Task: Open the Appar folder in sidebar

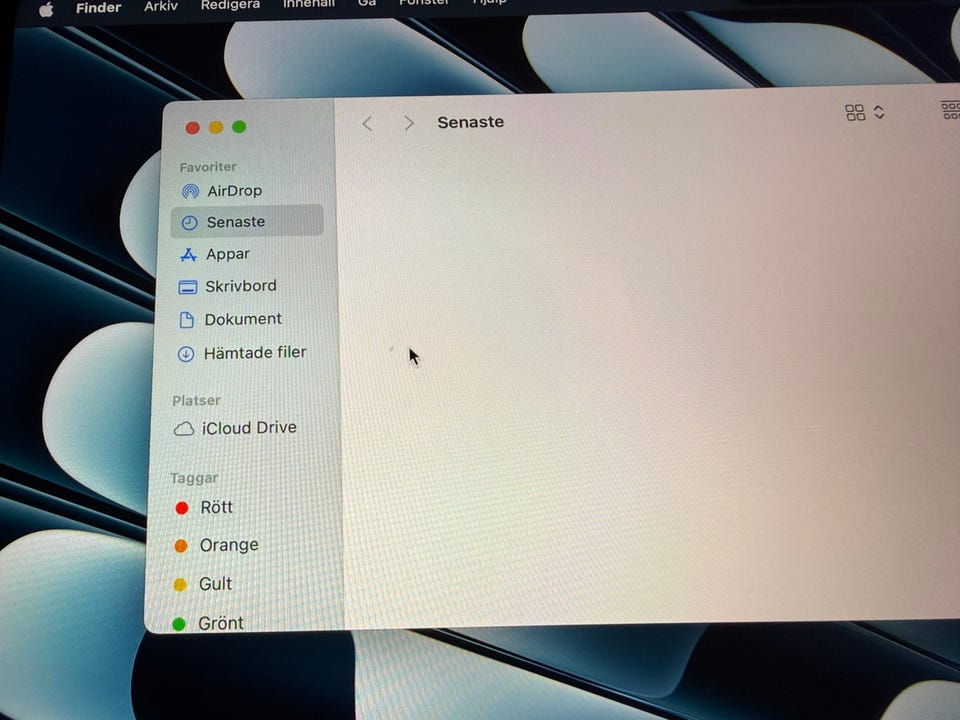Action: (x=215, y=254)
